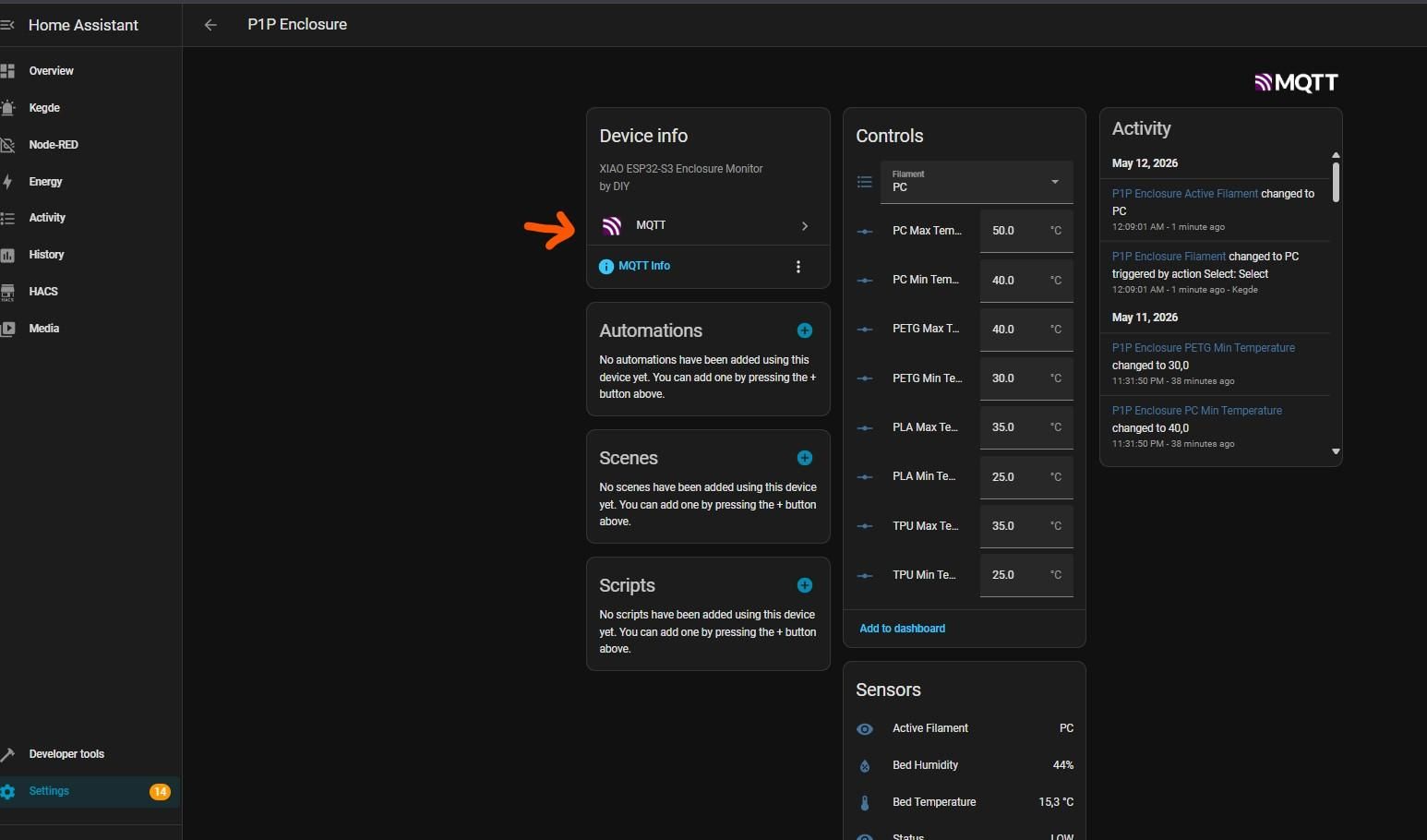1427x840 pixels.
Task: Add an automation with the plus button
Action: point(805,330)
